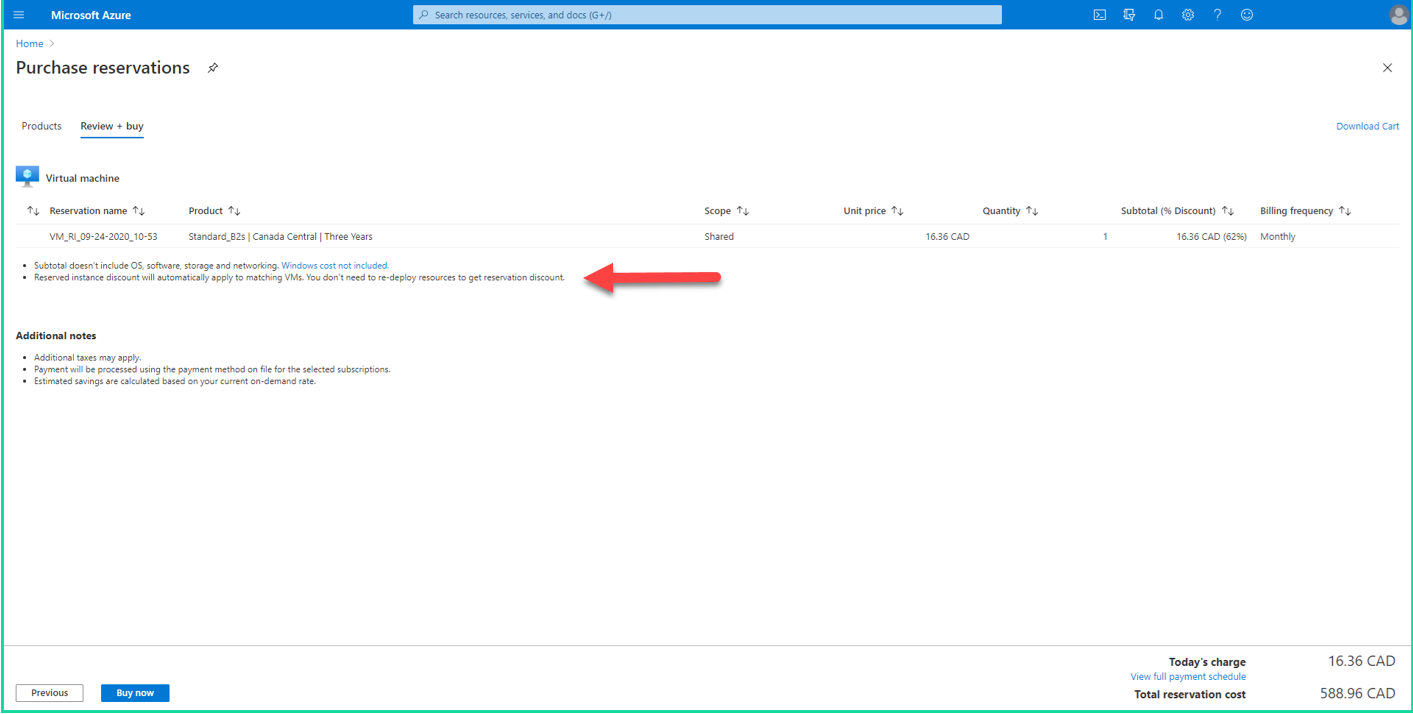This screenshot has height=714, width=1413.
Task: Open portal settings gear
Action: coord(1188,15)
